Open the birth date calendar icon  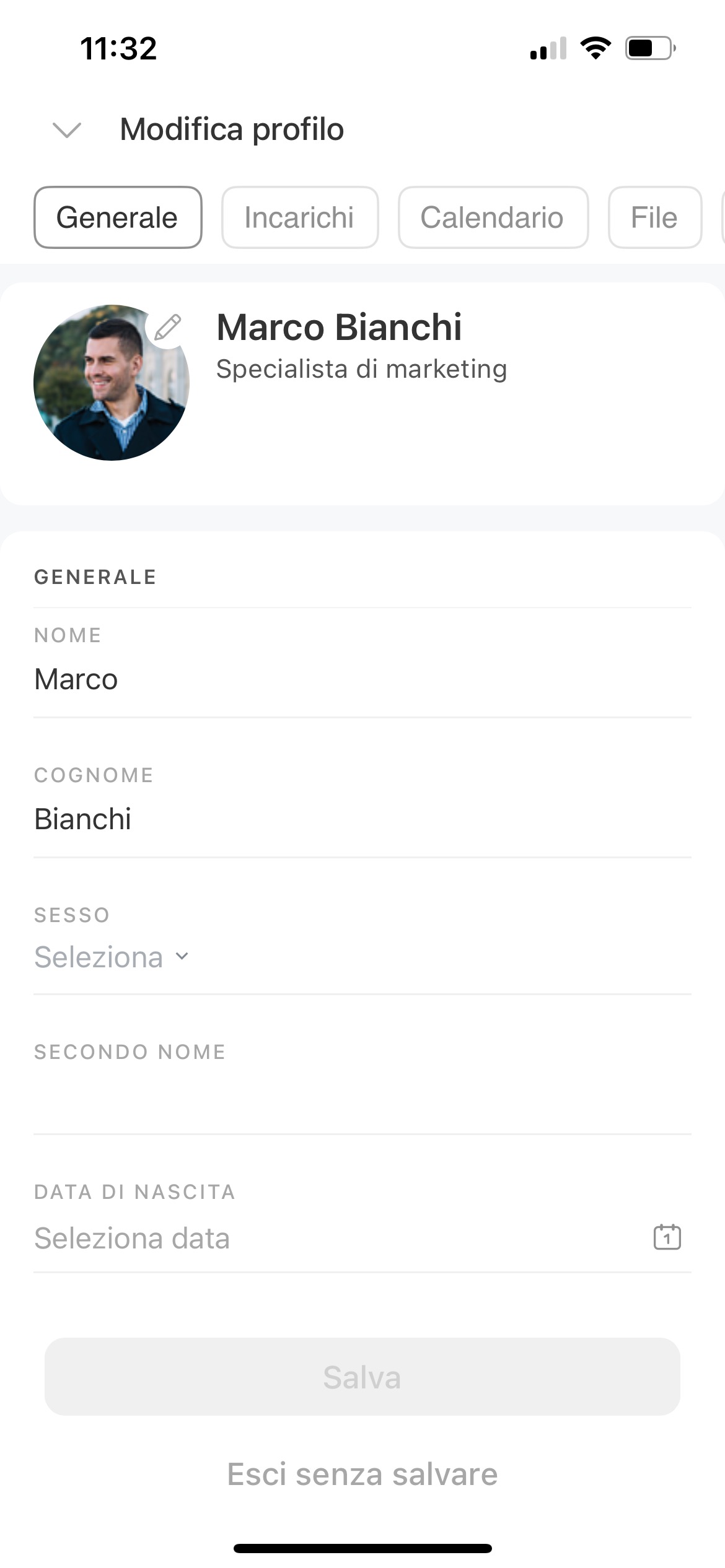point(667,1237)
